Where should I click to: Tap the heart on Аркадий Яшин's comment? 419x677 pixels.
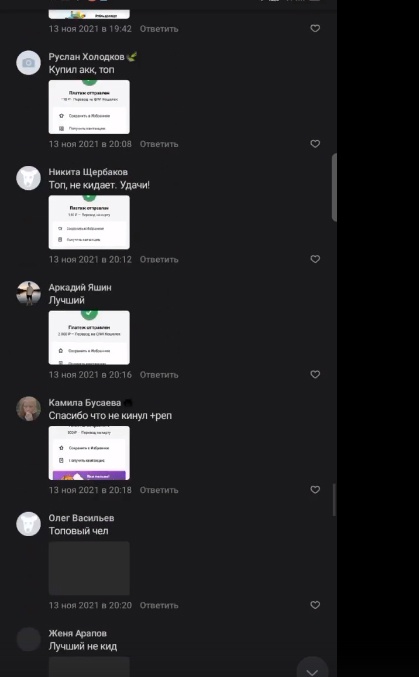pos(315,374)
